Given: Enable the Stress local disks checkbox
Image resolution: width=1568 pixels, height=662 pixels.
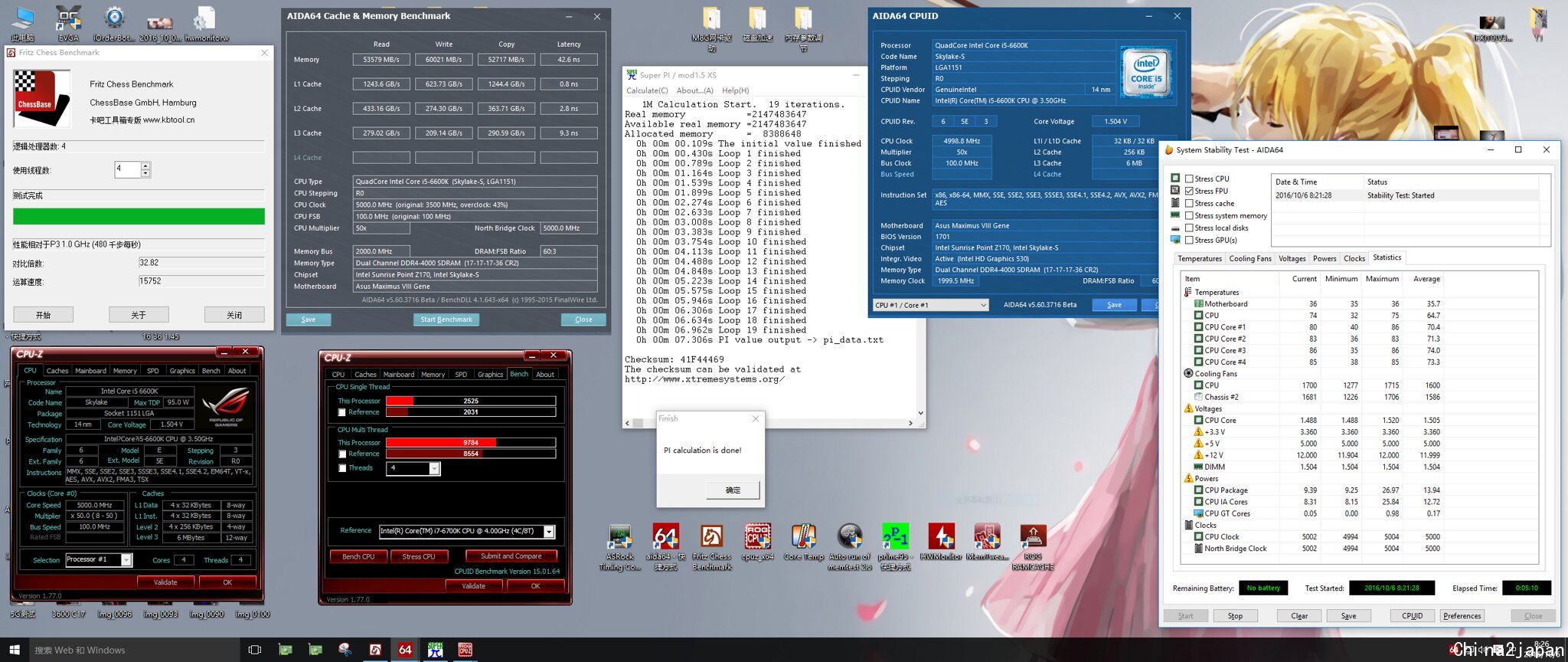Looking at the screenshot, I should pyautogui.click(x=1189, y=228).
